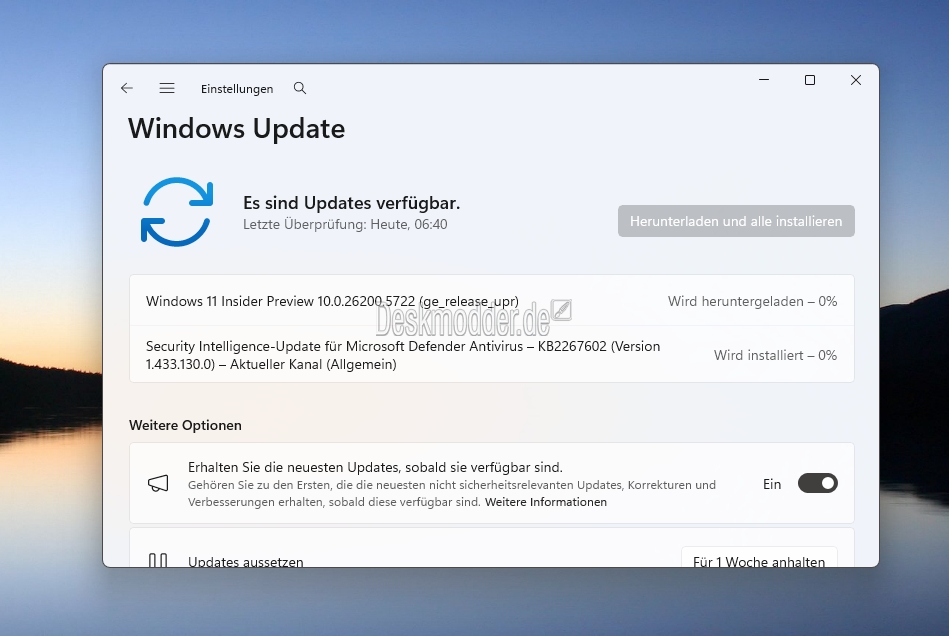
Task: Open the search magnifier in Einstellungen
Action: [300, 88]
